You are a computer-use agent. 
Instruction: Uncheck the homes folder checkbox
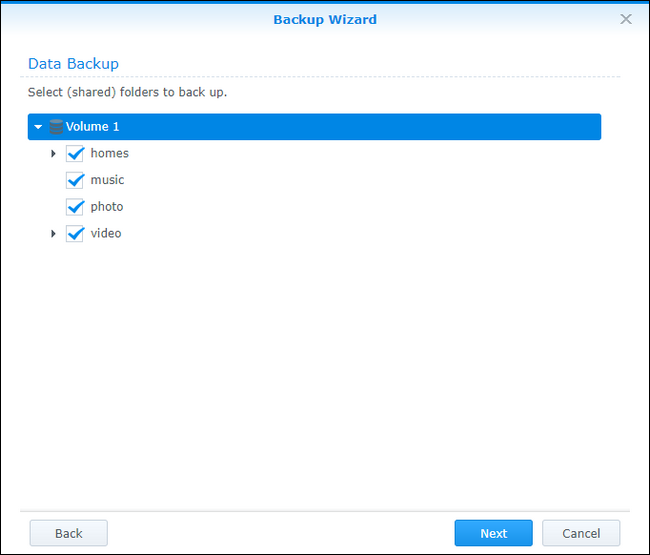point(74,154)
